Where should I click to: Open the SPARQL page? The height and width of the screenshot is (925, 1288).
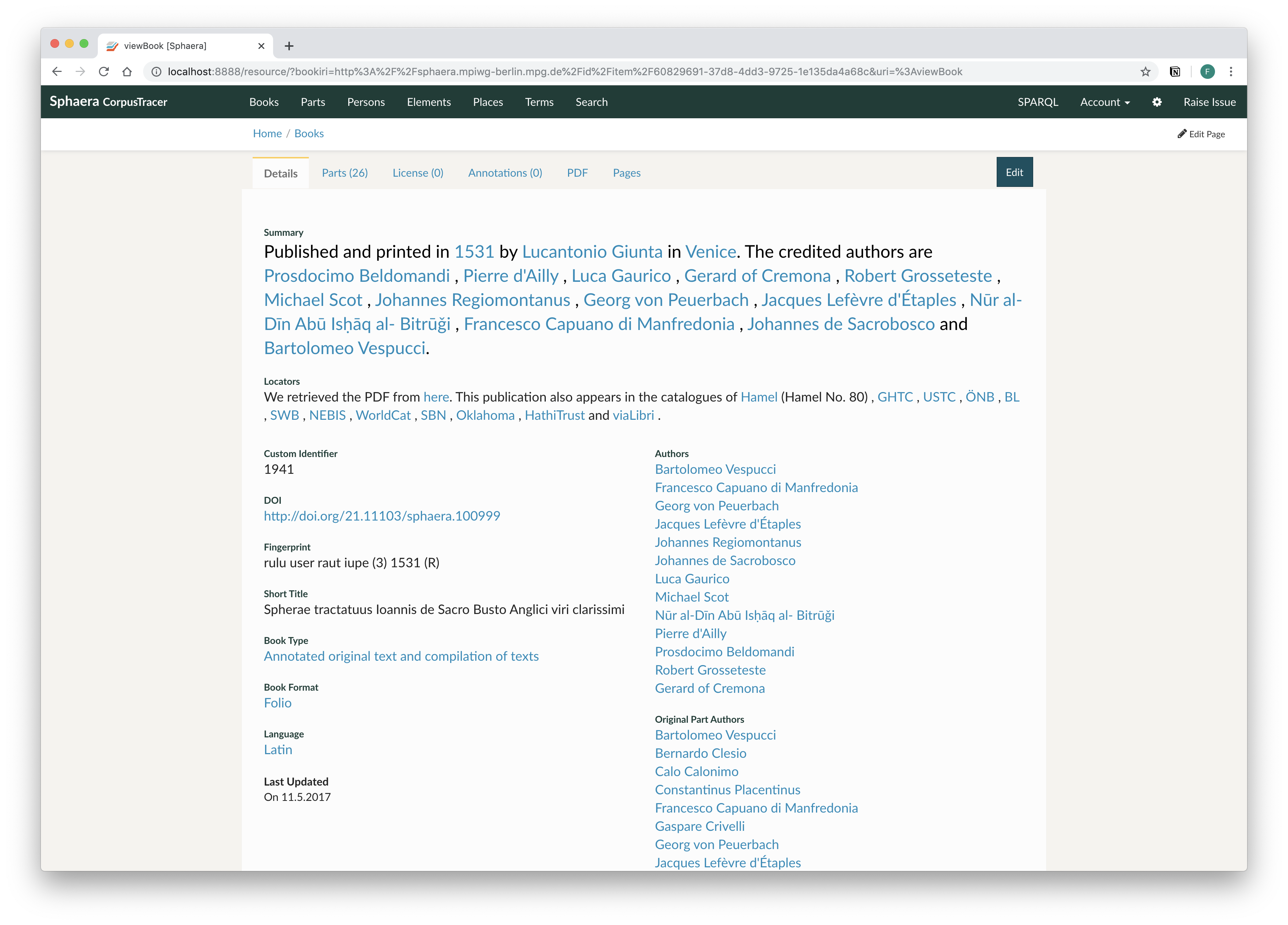click(x=1038, y=102)
